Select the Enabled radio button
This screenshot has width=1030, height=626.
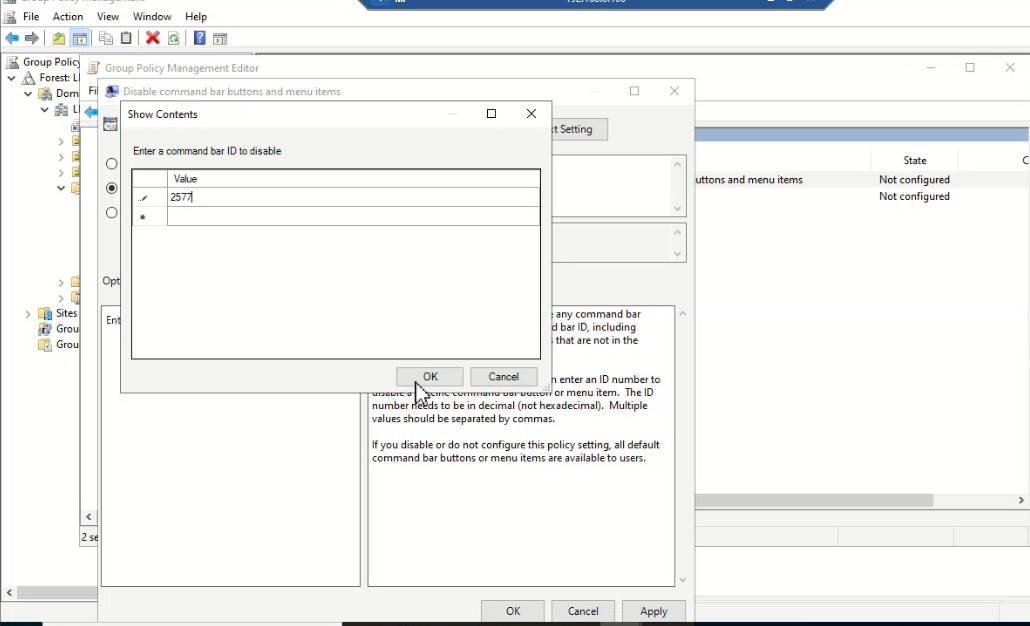click(111, 187)
